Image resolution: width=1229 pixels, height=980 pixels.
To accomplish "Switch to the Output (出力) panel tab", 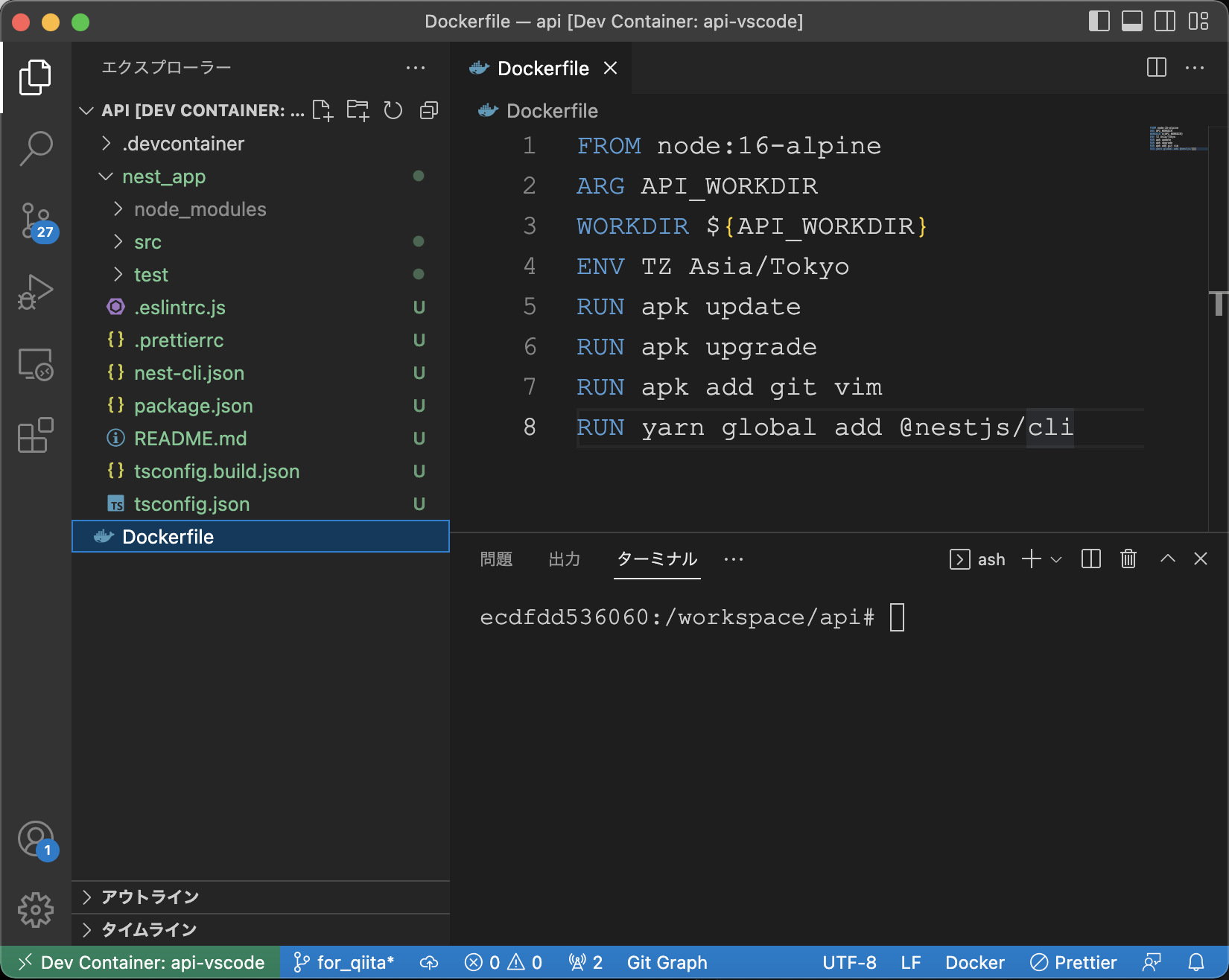I will (565, 559).
